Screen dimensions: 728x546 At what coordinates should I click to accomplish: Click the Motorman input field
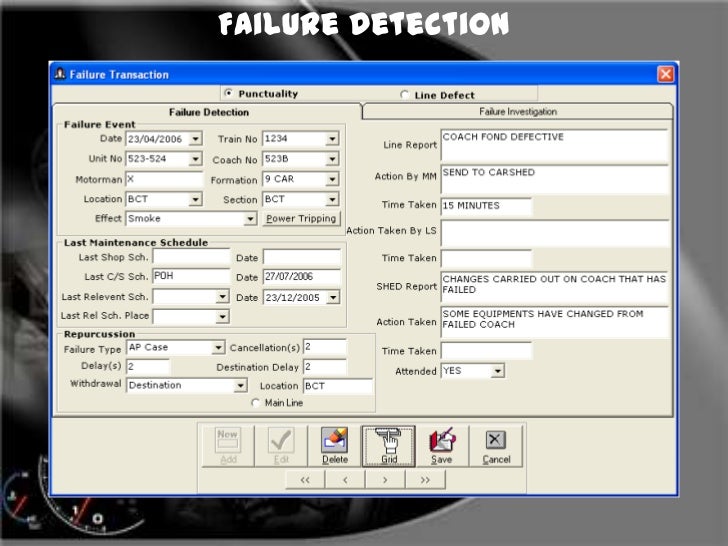164,179
